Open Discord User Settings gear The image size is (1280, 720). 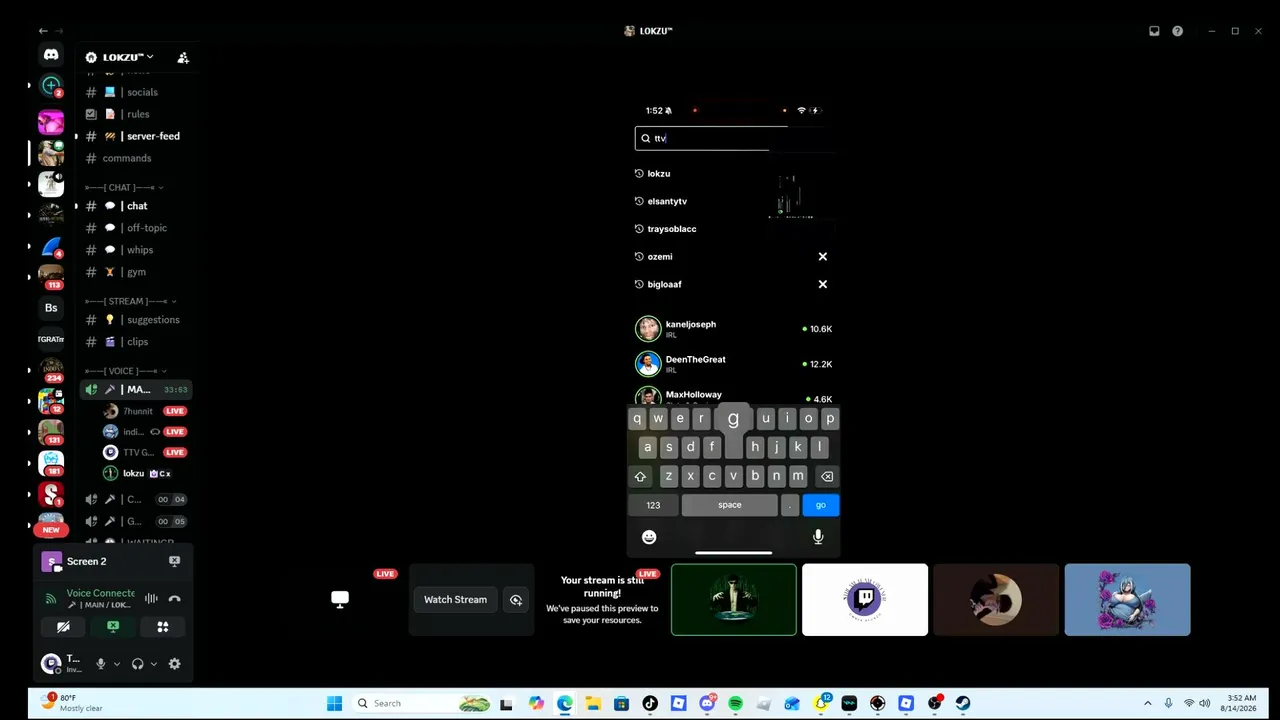tap(174, 664)
